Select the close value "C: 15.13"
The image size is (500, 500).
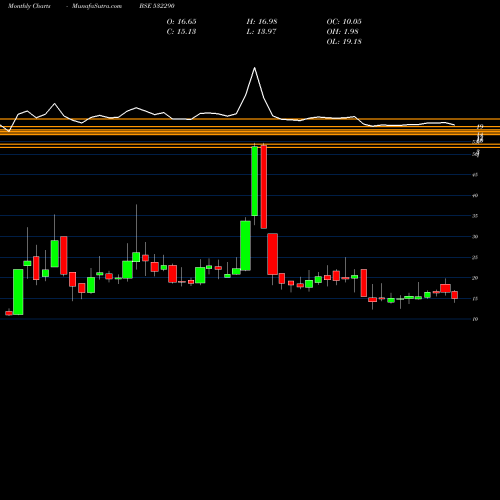tap(181, 32)
